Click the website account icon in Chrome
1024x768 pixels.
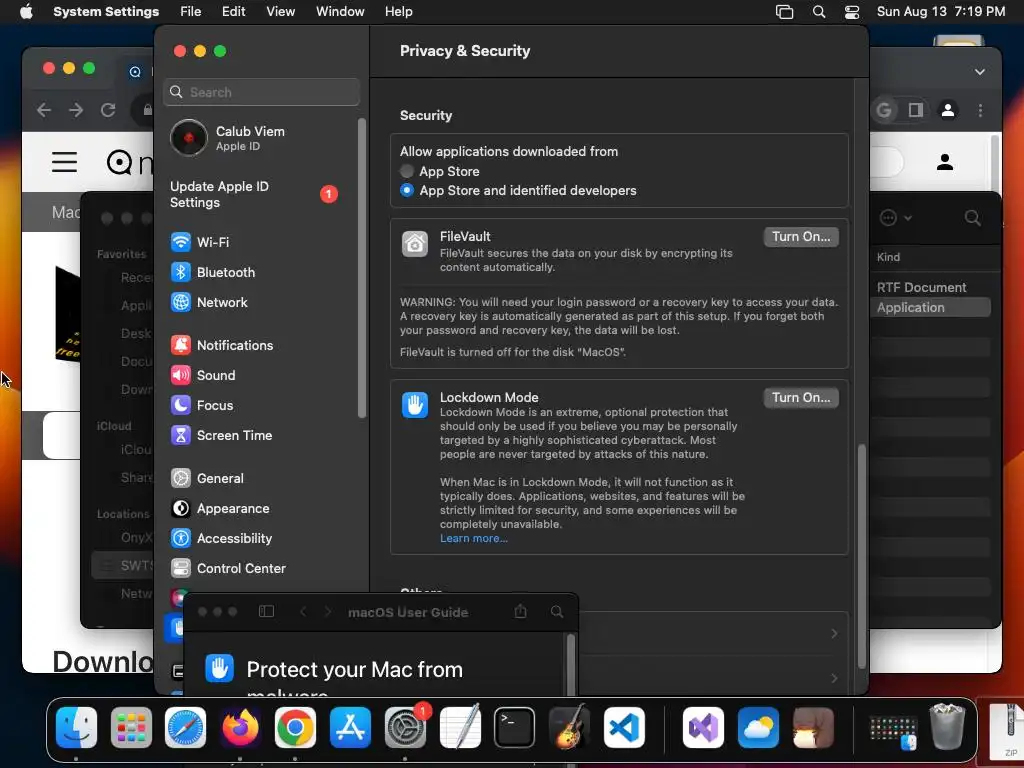944,162
